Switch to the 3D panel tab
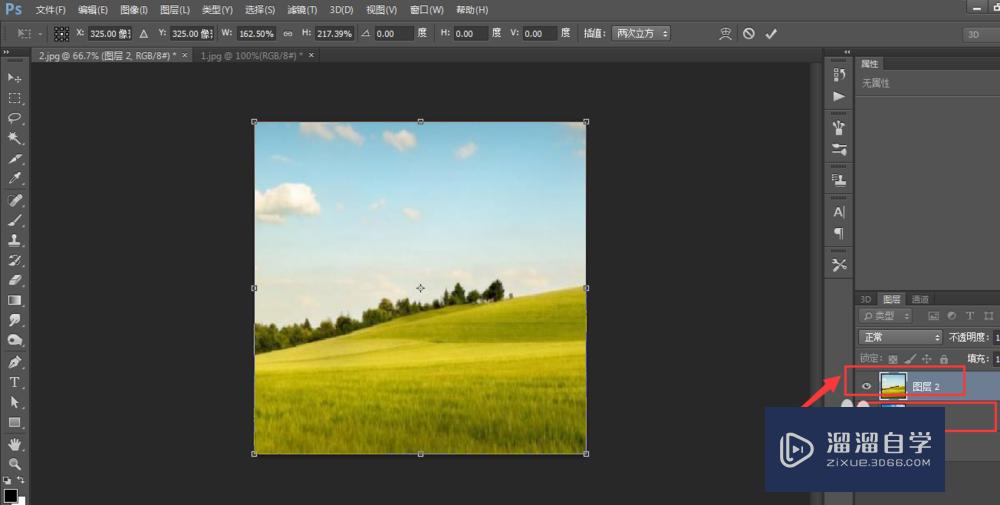The height and width of the screenshot is (505, 1000). point(865,299)
